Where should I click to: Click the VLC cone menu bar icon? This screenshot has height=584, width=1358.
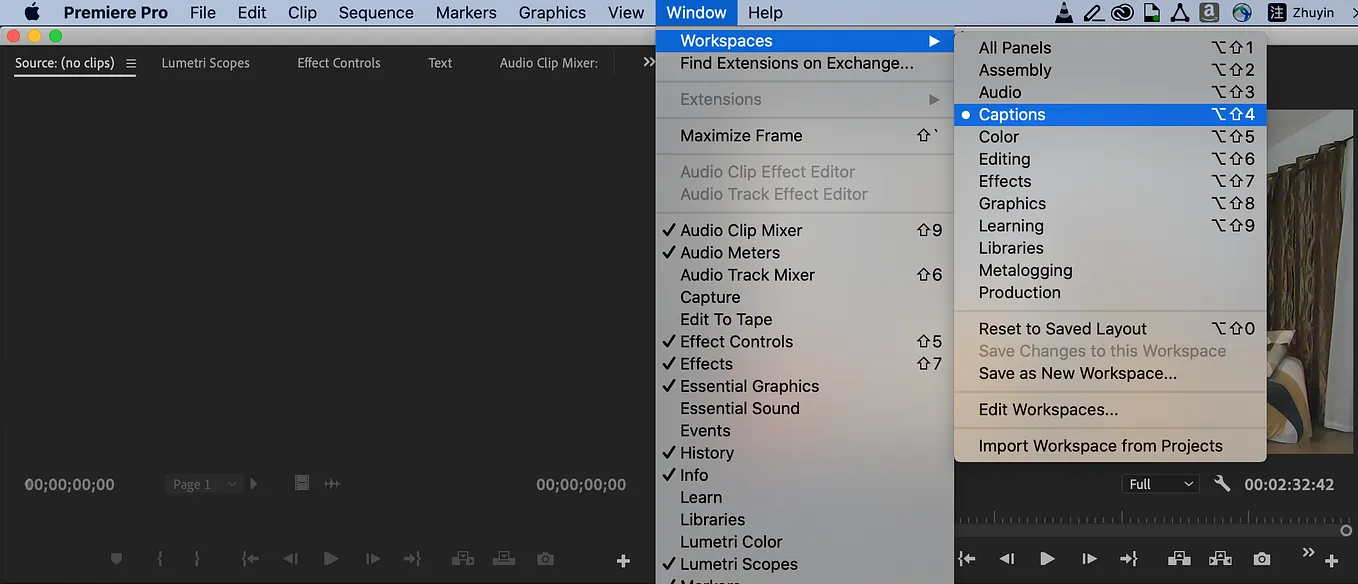tap(1066, 13)
